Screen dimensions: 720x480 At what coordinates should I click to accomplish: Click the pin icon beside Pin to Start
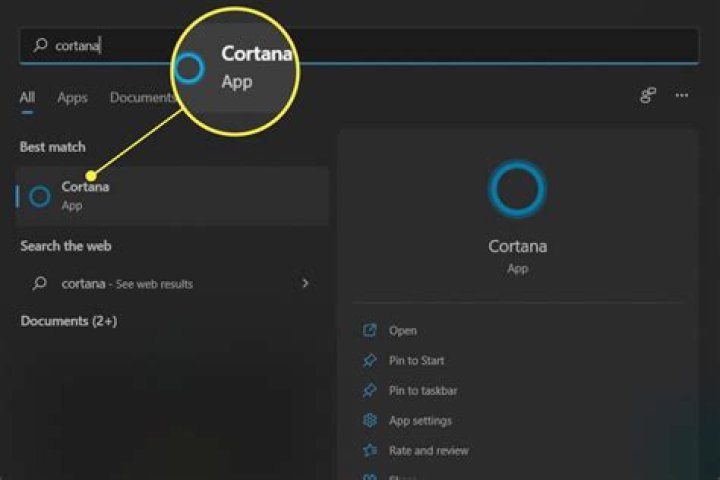[370, 361]
